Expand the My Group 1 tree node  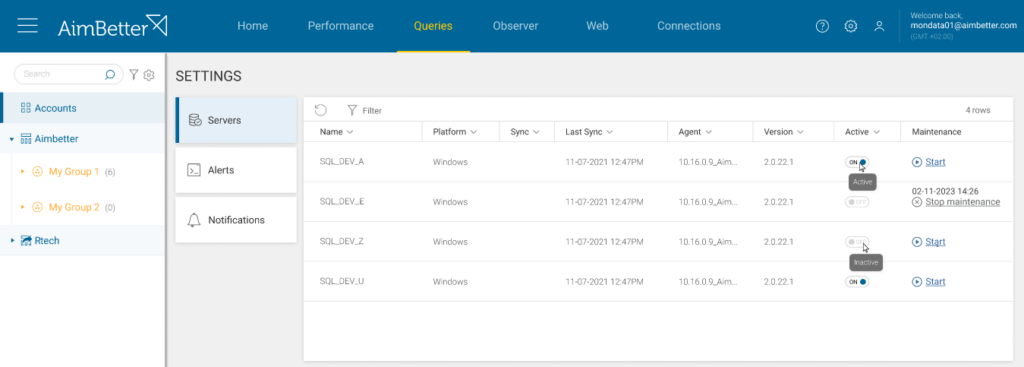click(x=22, y=172)
